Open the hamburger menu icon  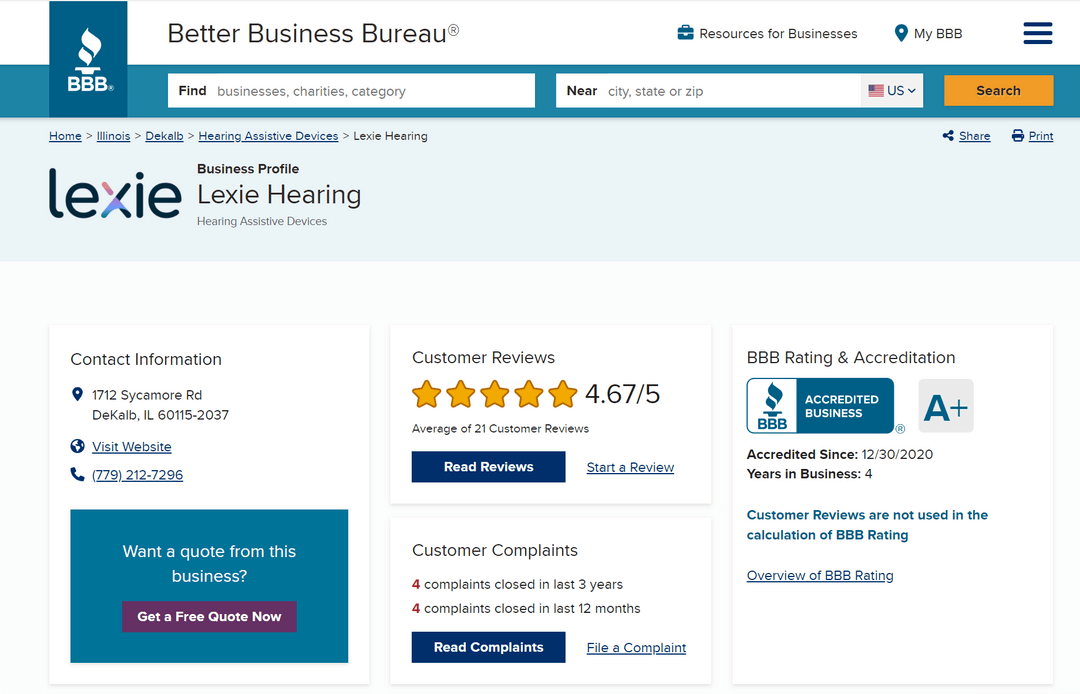[x=1037, y=33]
